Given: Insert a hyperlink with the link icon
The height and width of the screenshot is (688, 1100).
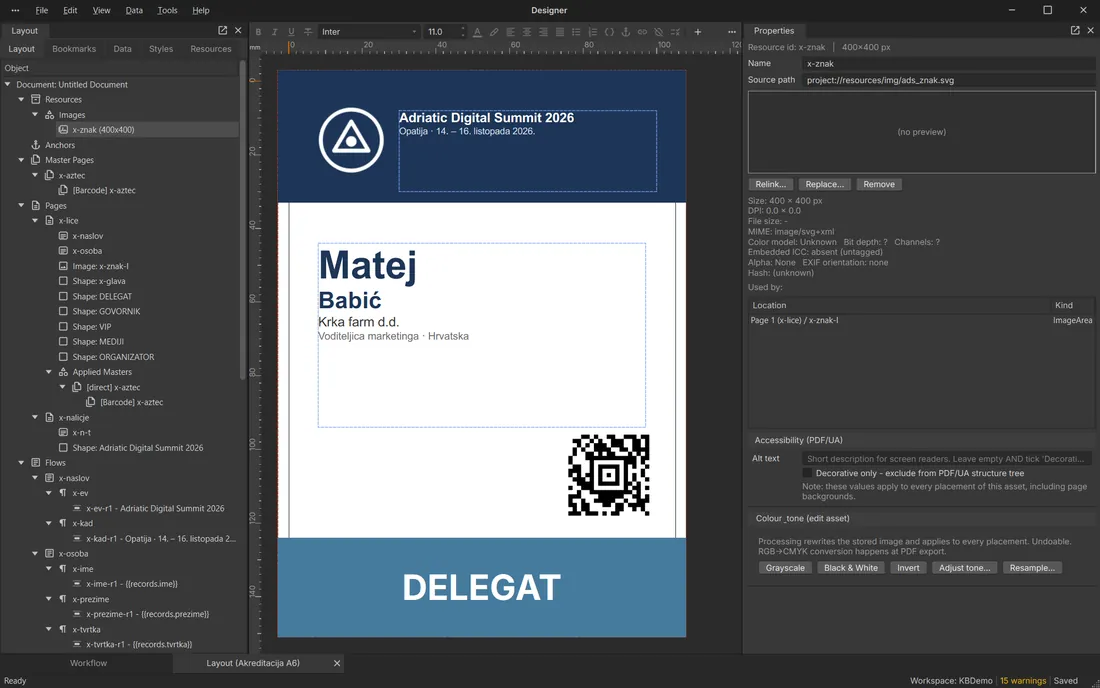Looking at the screenshot, I should pyautogui.click(x=642, y=32).
